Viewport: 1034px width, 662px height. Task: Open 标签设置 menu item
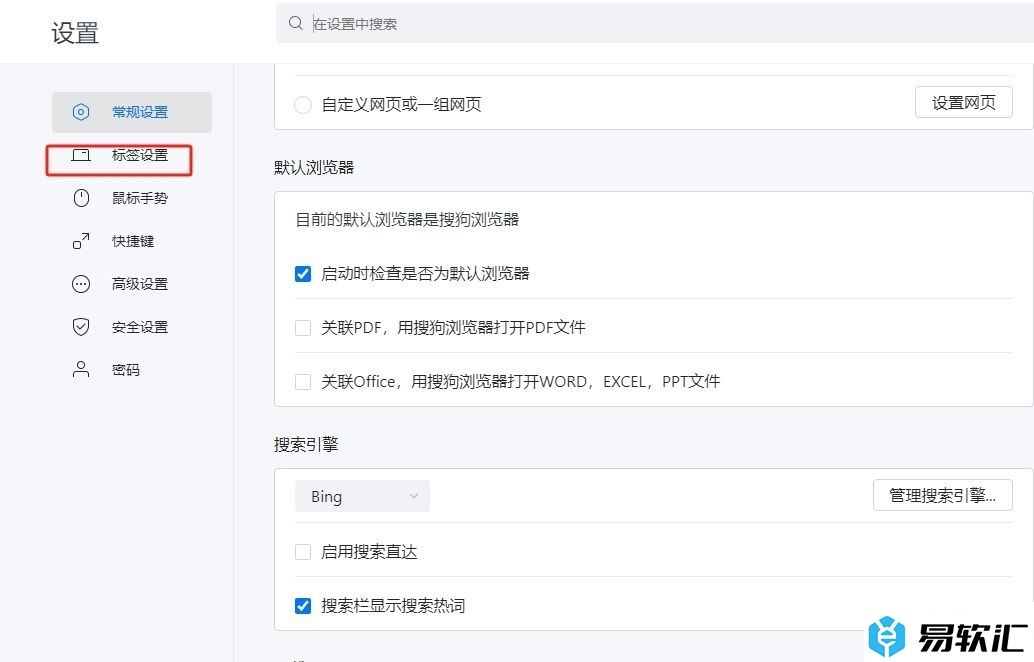tap(132, 155)
